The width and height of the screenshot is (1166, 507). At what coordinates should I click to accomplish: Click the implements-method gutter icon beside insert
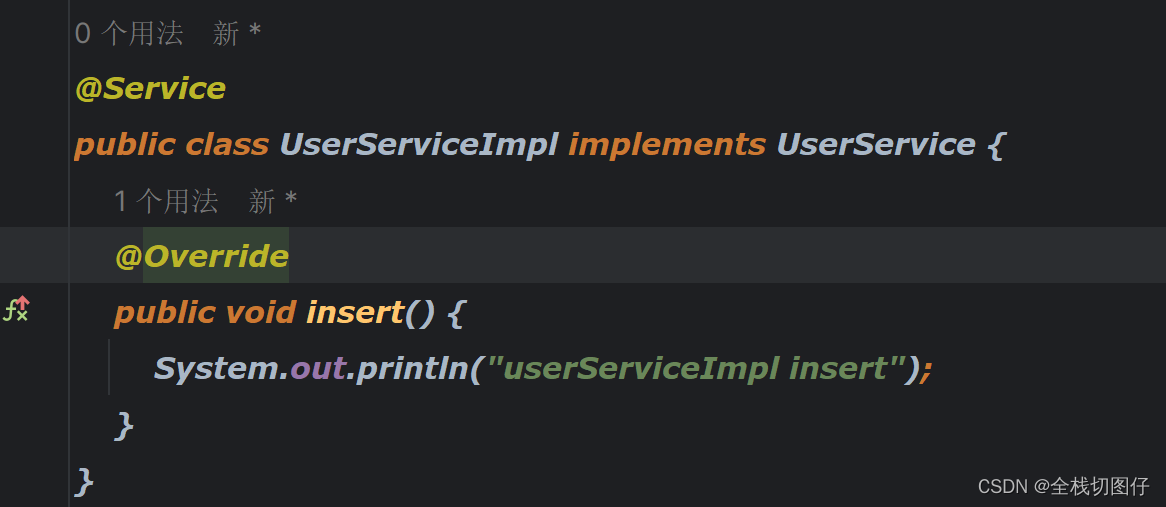coord(16,309)
